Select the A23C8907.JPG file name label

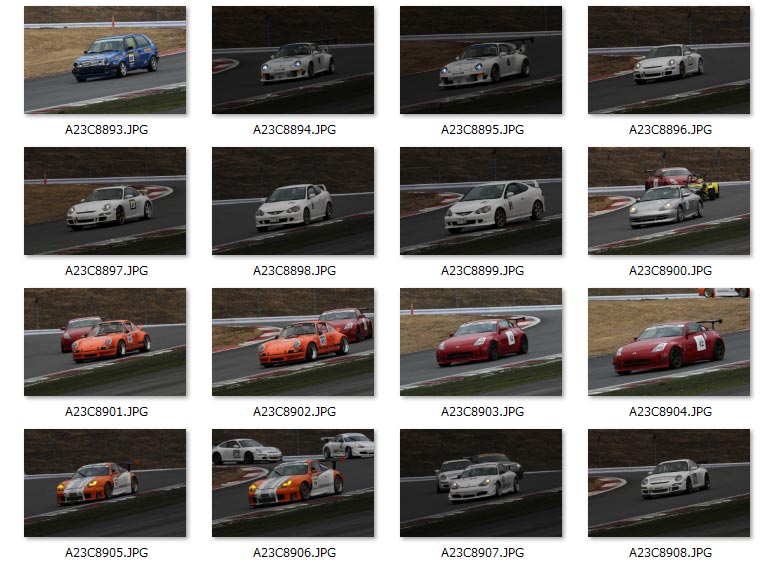click(483, 553)
